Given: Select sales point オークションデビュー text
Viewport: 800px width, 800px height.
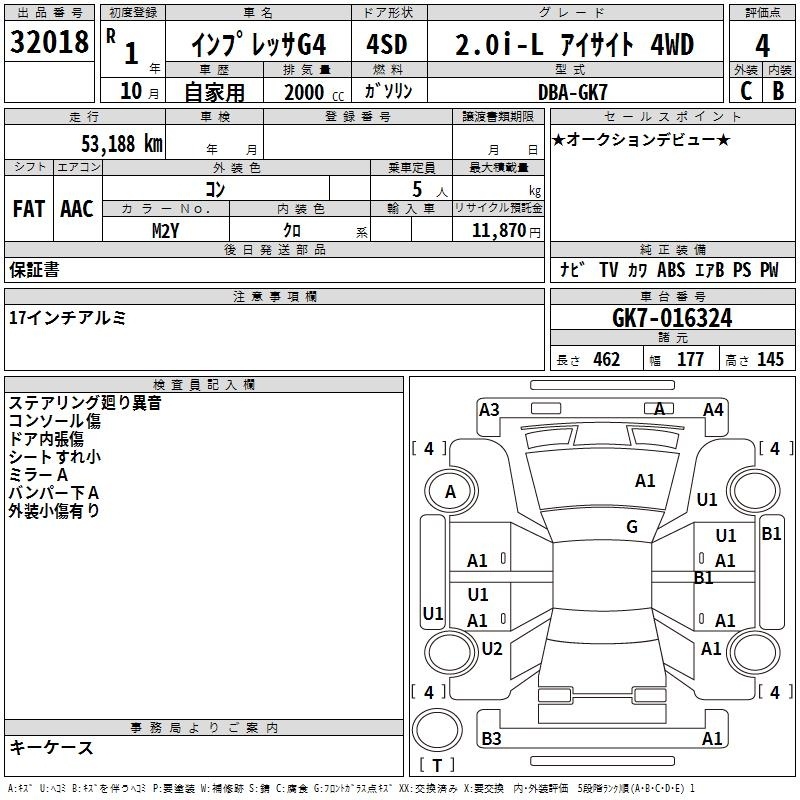Looking at the screenshot, I should click(641, 140).
